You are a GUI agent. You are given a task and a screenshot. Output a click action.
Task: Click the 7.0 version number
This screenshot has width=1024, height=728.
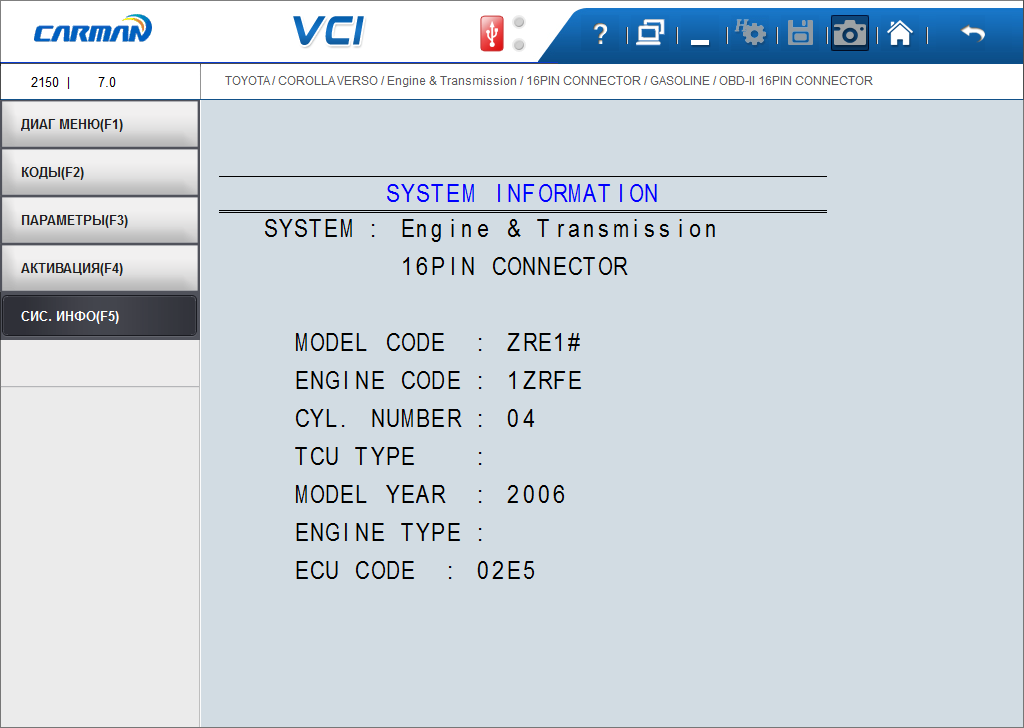coord(106,82)
